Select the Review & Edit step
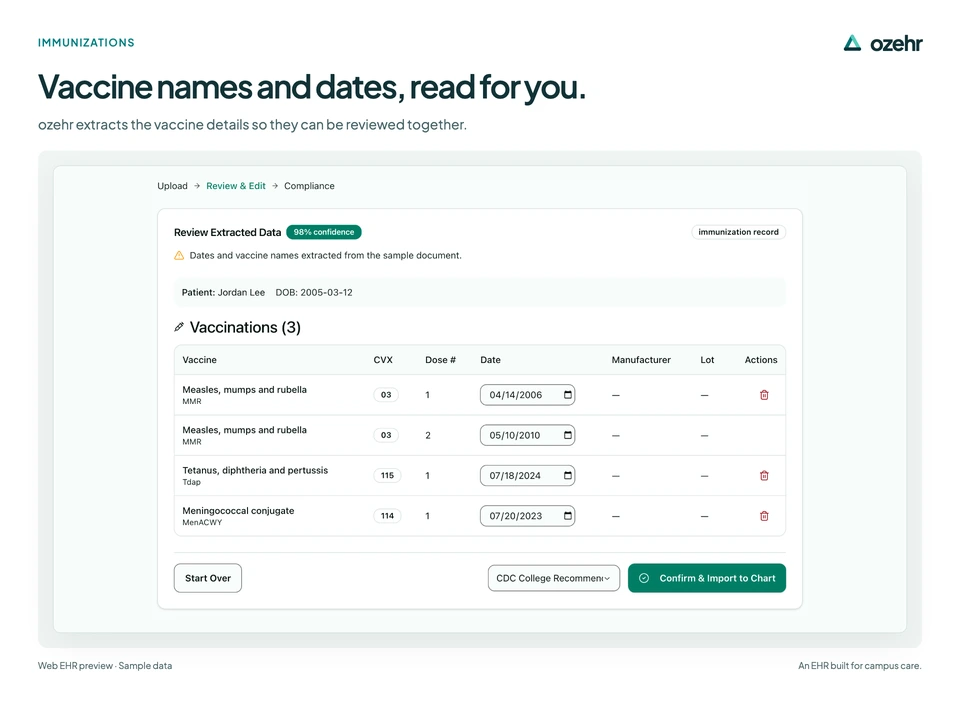This screenshot has height=720, width=960. click(236, 186)
